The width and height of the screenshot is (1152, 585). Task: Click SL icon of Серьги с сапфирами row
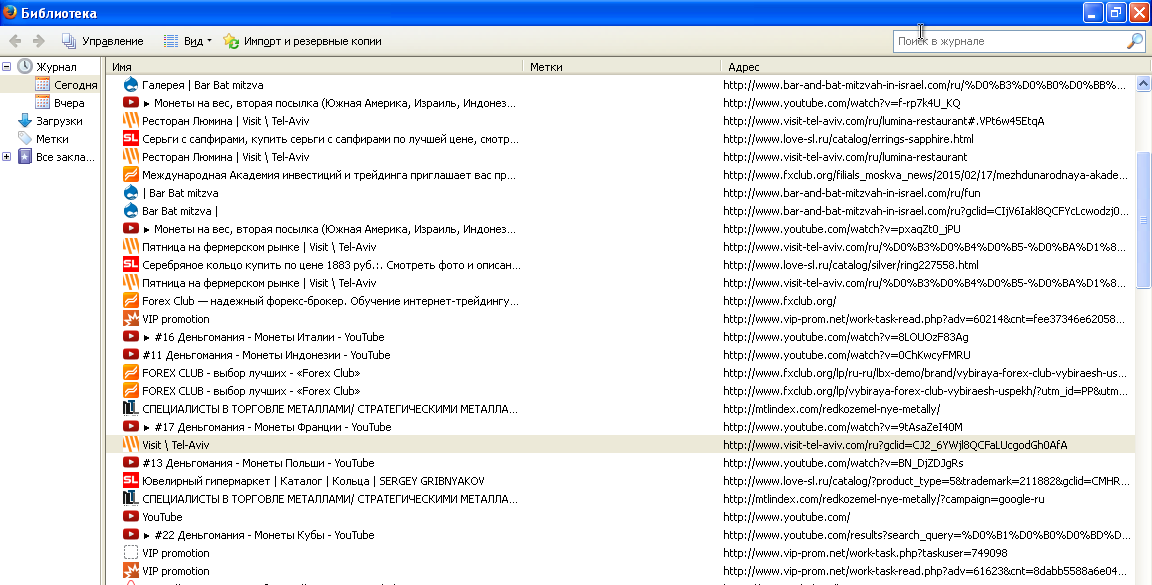click(131, 139)
